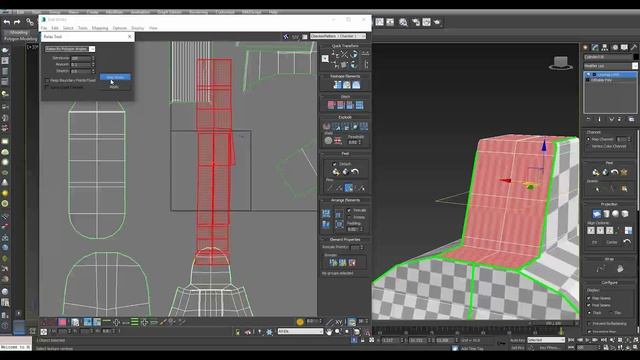Open Relax By Polygon Angles dropdown
Screen dimensions: 640x360
70,49
